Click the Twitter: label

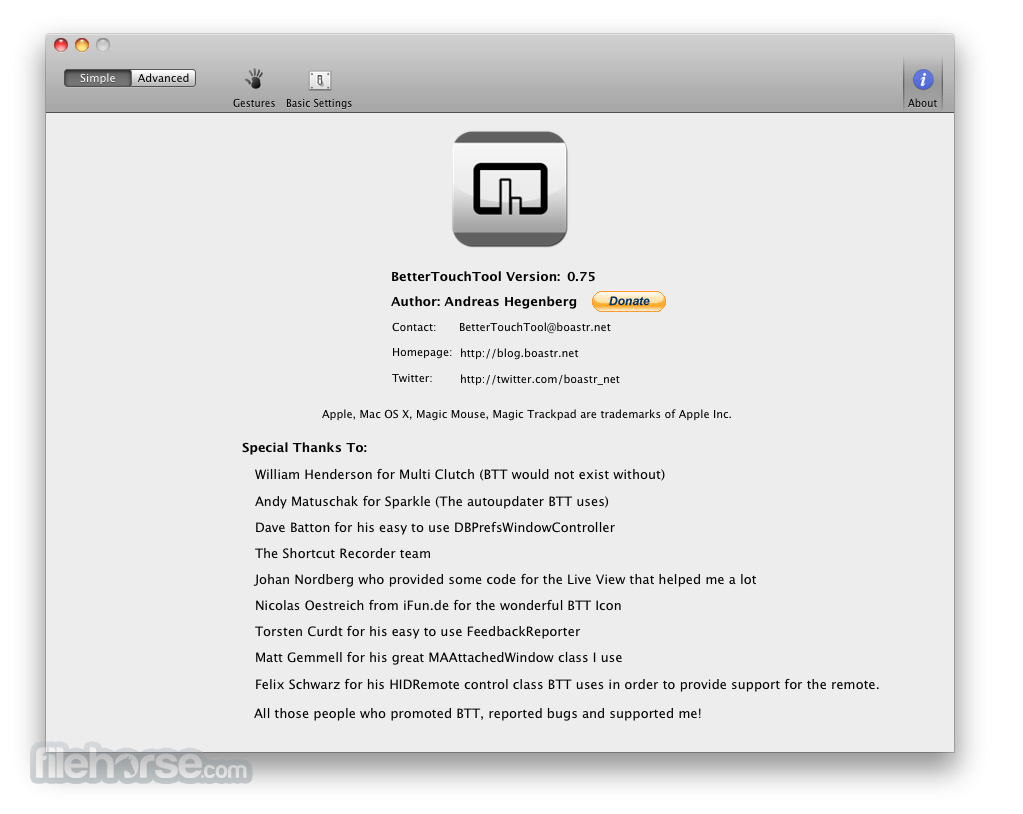point(412,378)
